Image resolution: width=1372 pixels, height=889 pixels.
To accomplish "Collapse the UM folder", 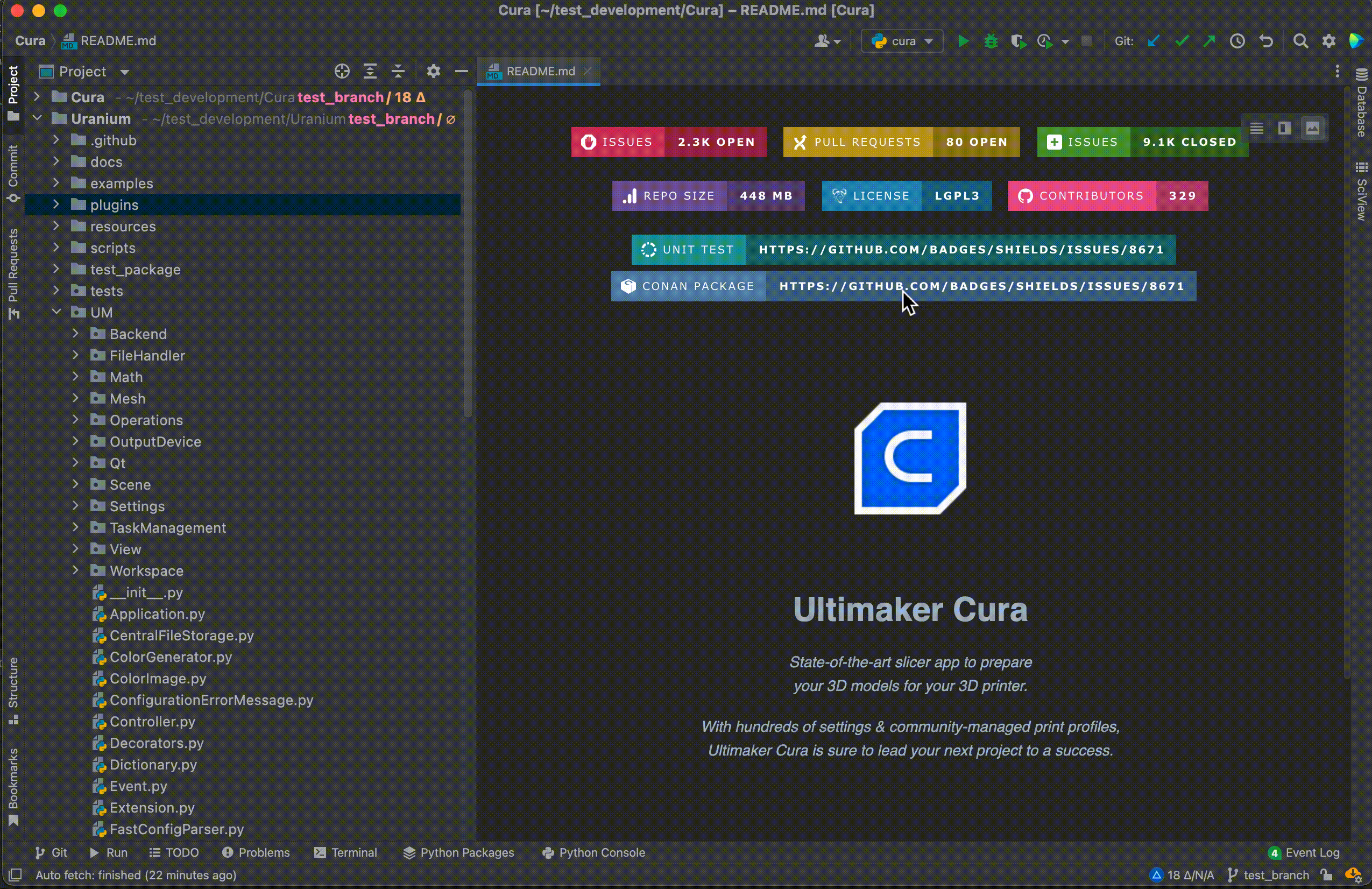I will [56, 312].
